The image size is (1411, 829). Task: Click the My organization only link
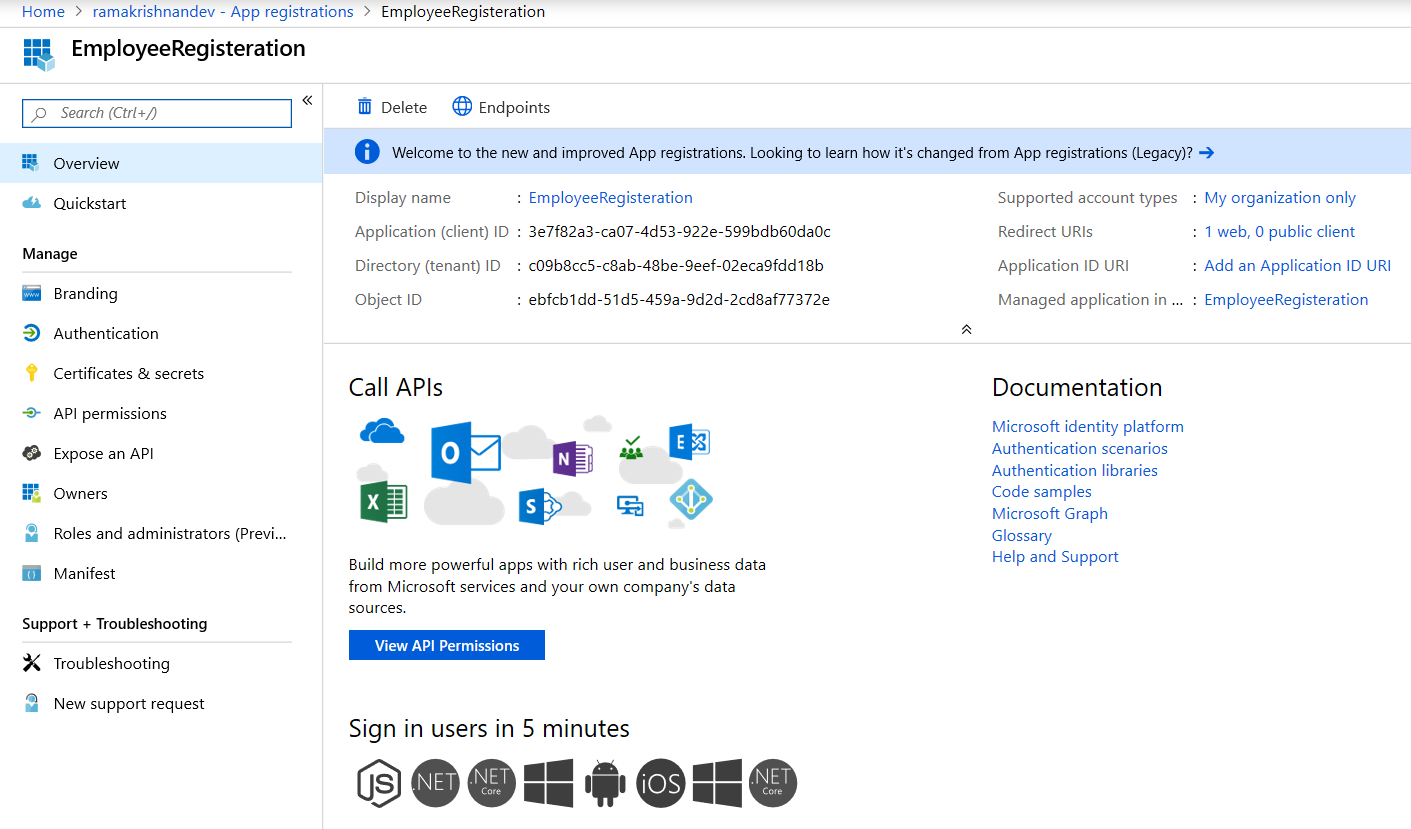point(1280,198)
